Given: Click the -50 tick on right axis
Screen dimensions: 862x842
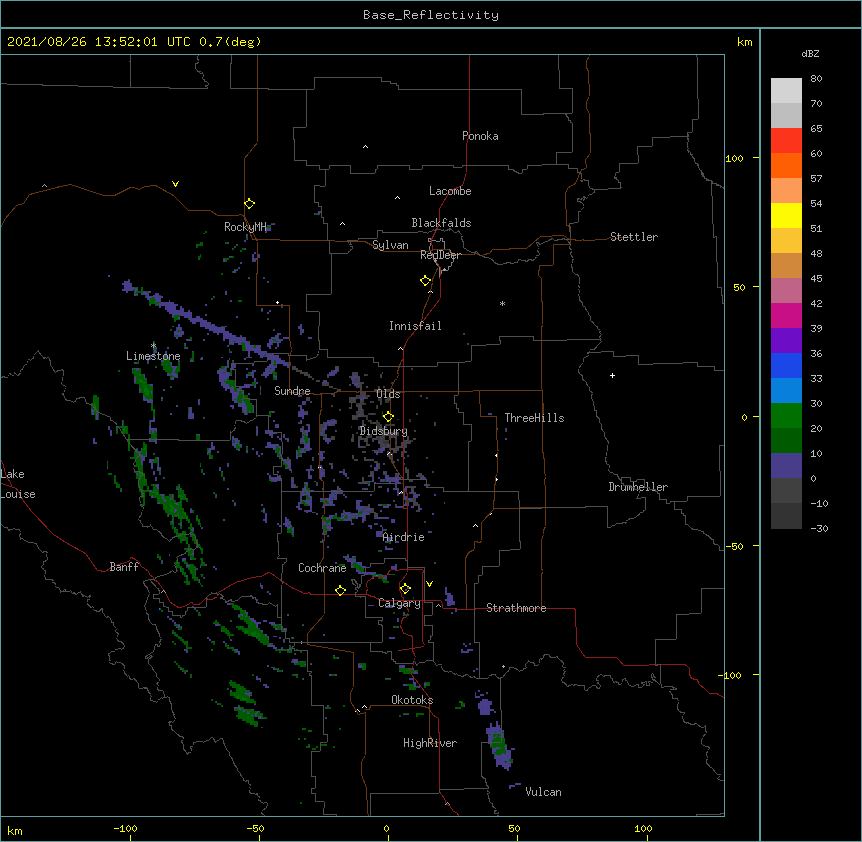Looking at the screenshot, I should pyautogui.click(x=734, y=546).
